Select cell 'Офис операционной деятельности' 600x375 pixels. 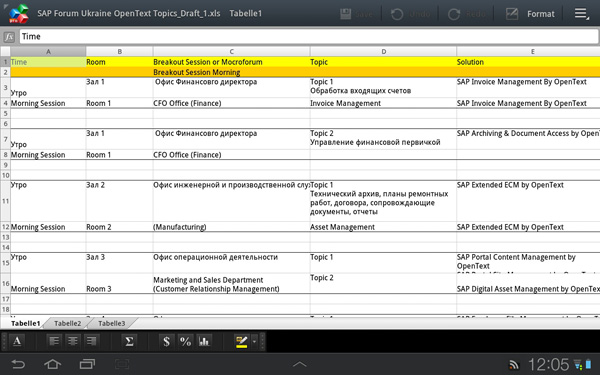(232, 262)
